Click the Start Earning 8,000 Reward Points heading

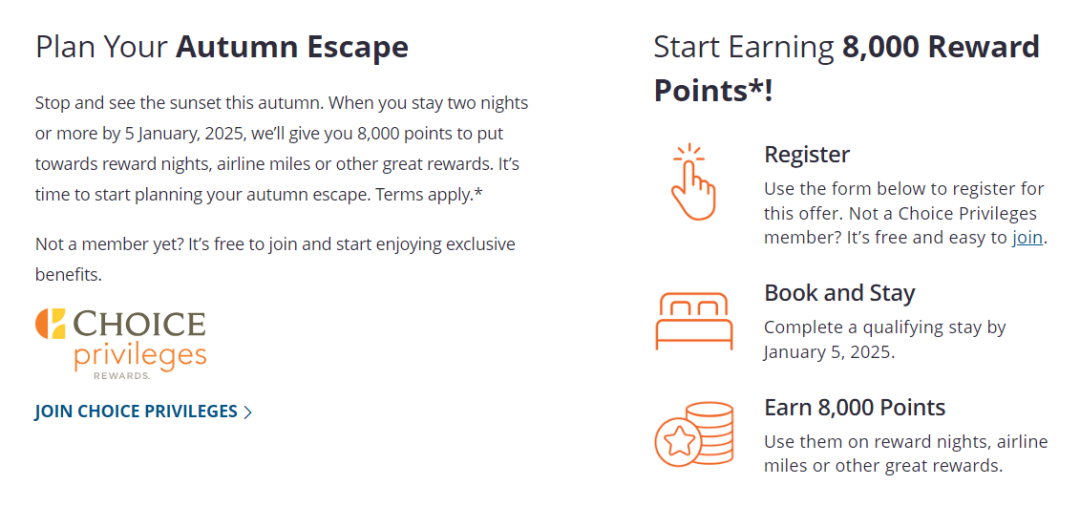(x=847, y=69)
